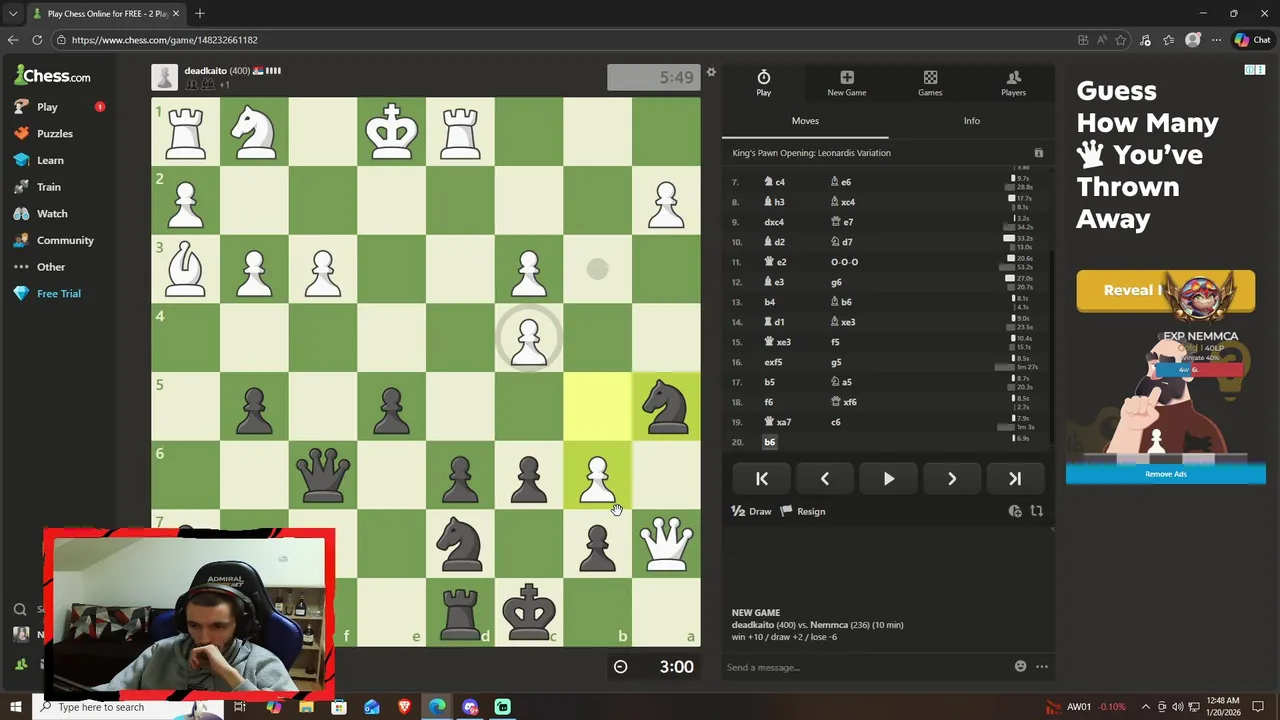Open the tab actions dropdown arrow
1280x720 pixels.
[13, 14]
